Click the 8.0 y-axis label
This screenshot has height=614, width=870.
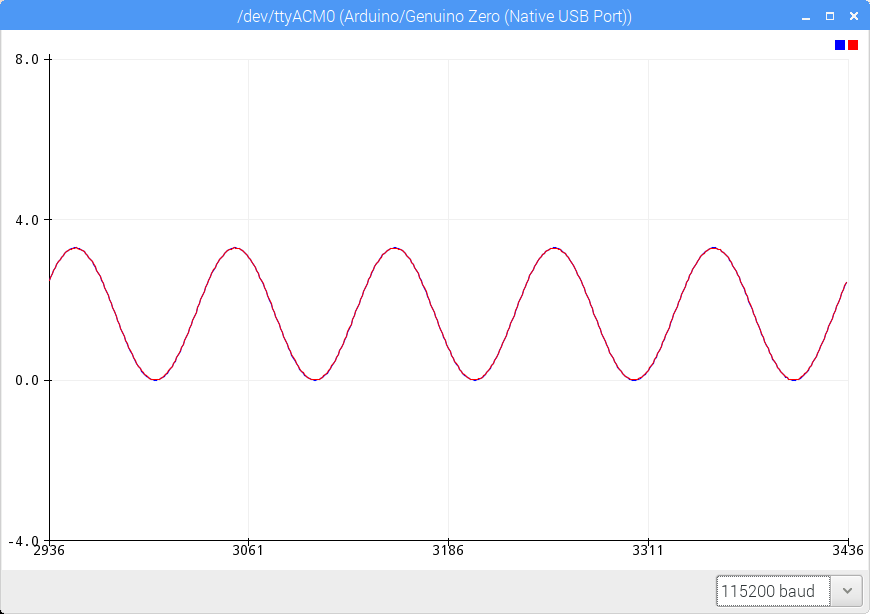27,59
